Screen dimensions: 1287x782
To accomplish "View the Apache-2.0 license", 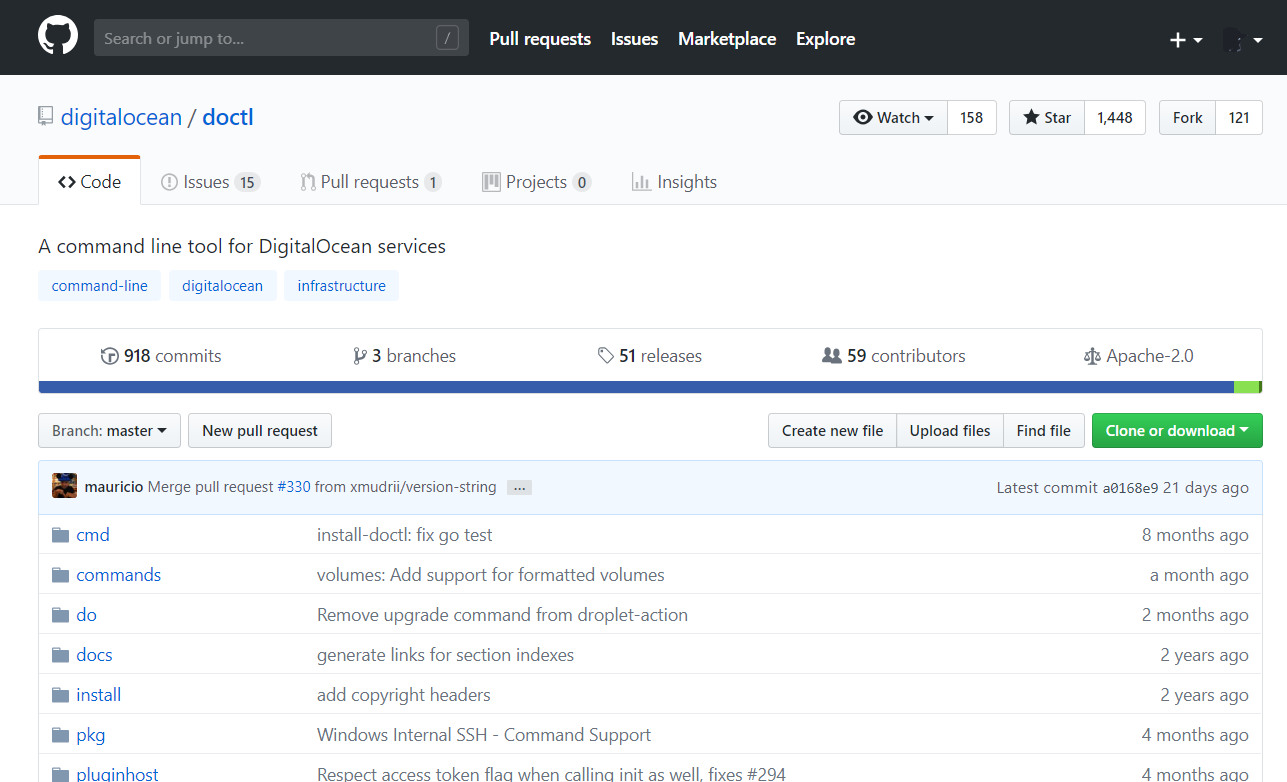I will point(1138,355).
